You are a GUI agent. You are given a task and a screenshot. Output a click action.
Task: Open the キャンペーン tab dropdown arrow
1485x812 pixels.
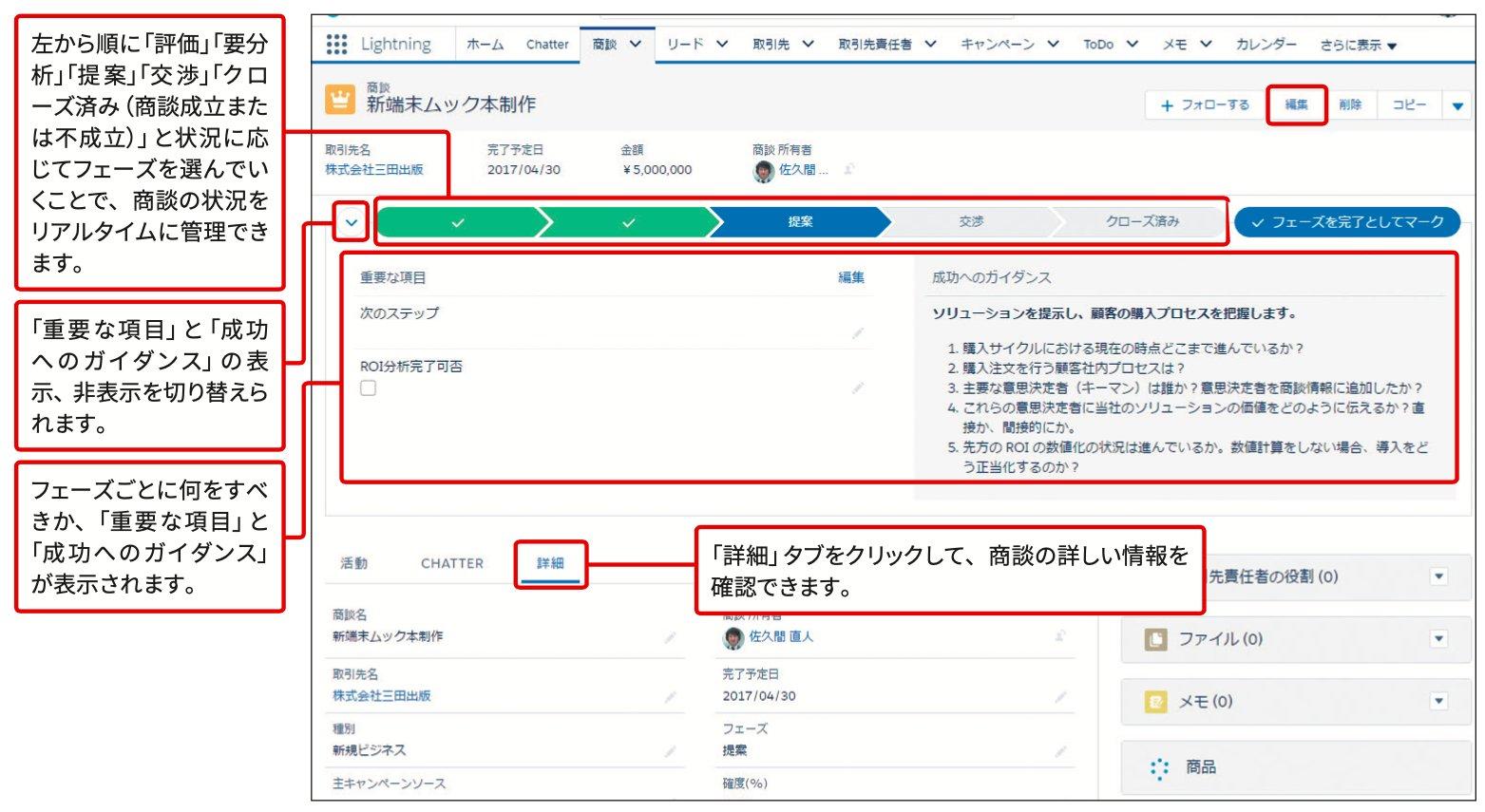pyautogui.click(x=1053, y=44)
